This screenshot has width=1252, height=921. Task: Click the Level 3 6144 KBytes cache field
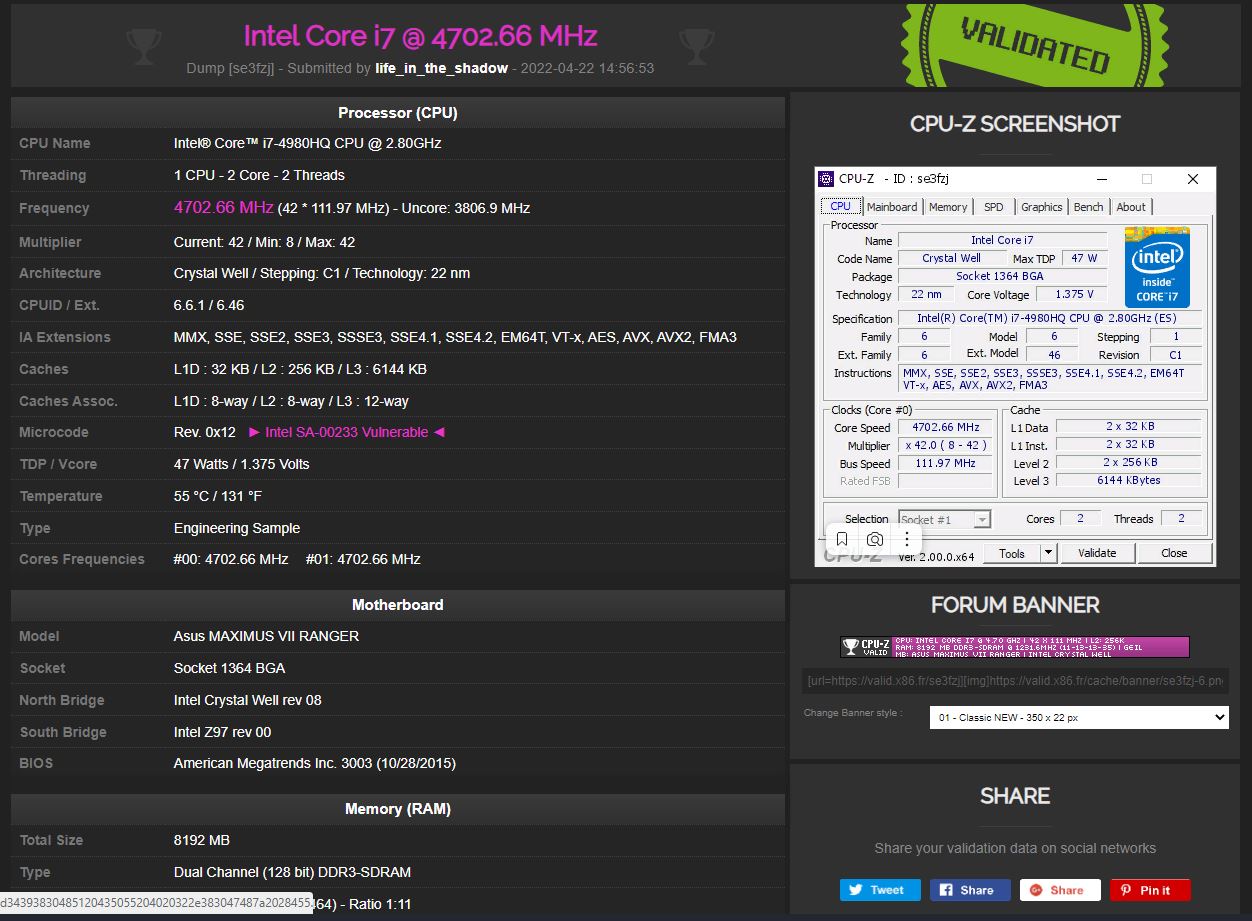tap(1129, 480)
